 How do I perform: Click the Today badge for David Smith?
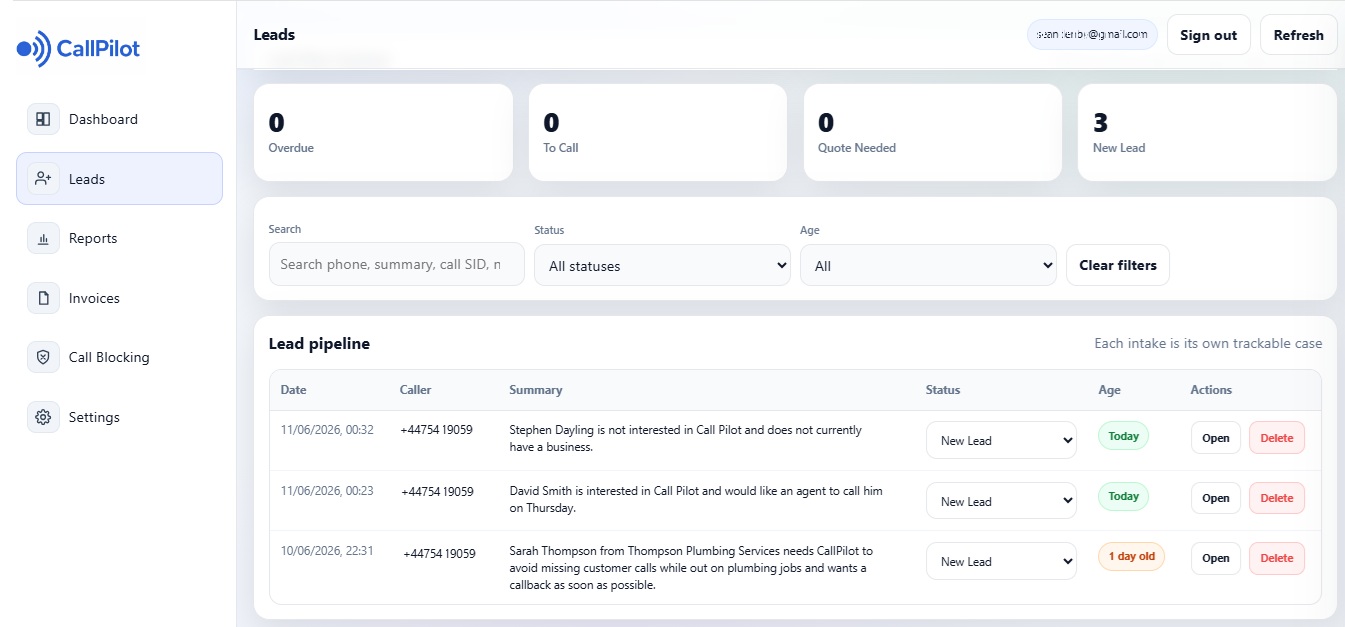click(x=1124, y=496)
